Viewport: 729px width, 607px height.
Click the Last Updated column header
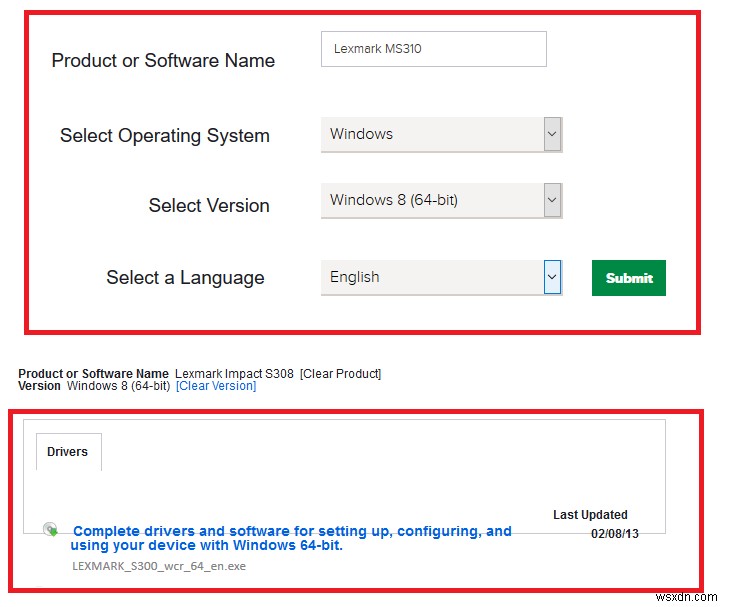pyautogui.click(x=590, y=515)
